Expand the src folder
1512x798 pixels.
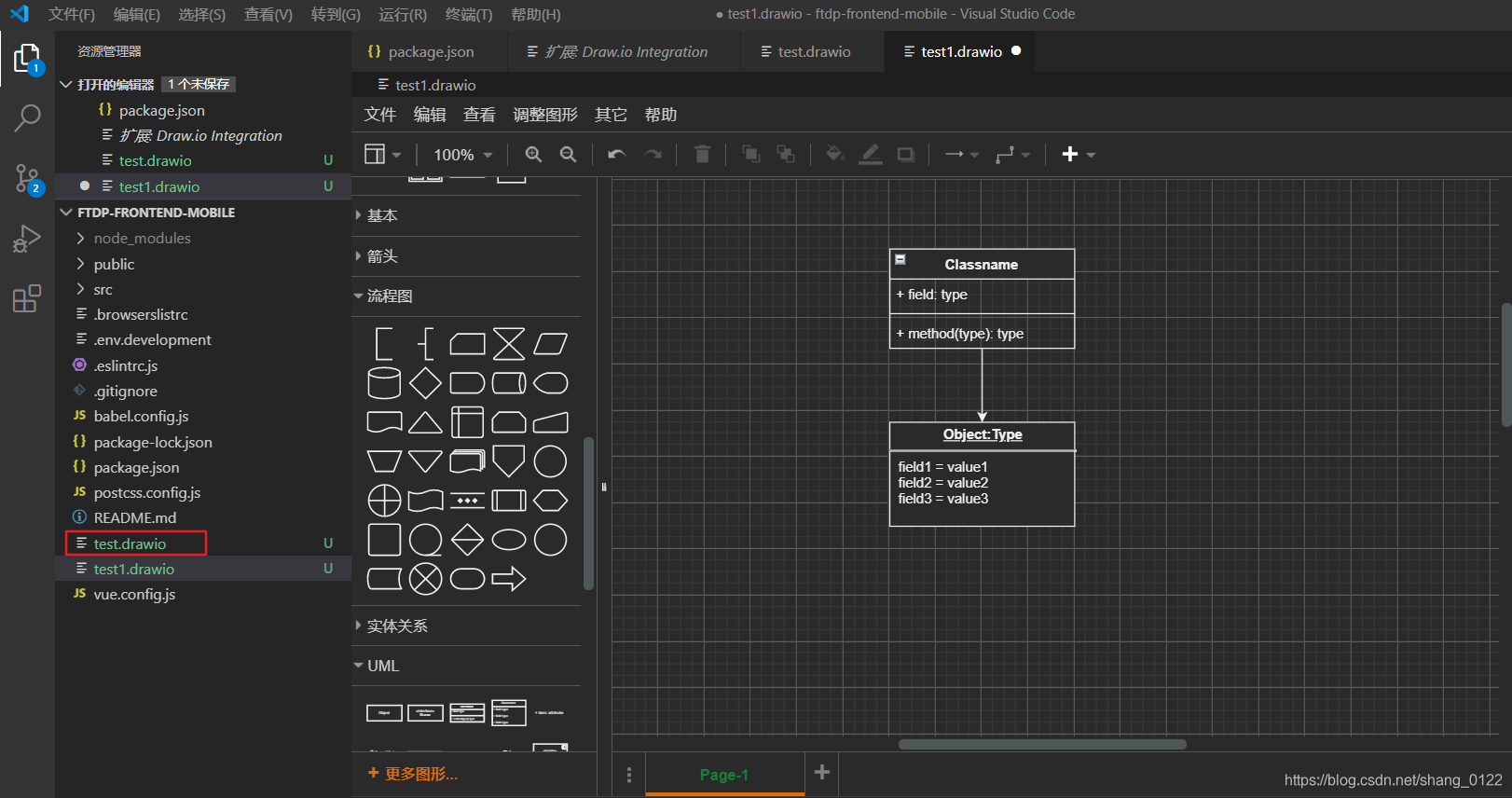203,289
